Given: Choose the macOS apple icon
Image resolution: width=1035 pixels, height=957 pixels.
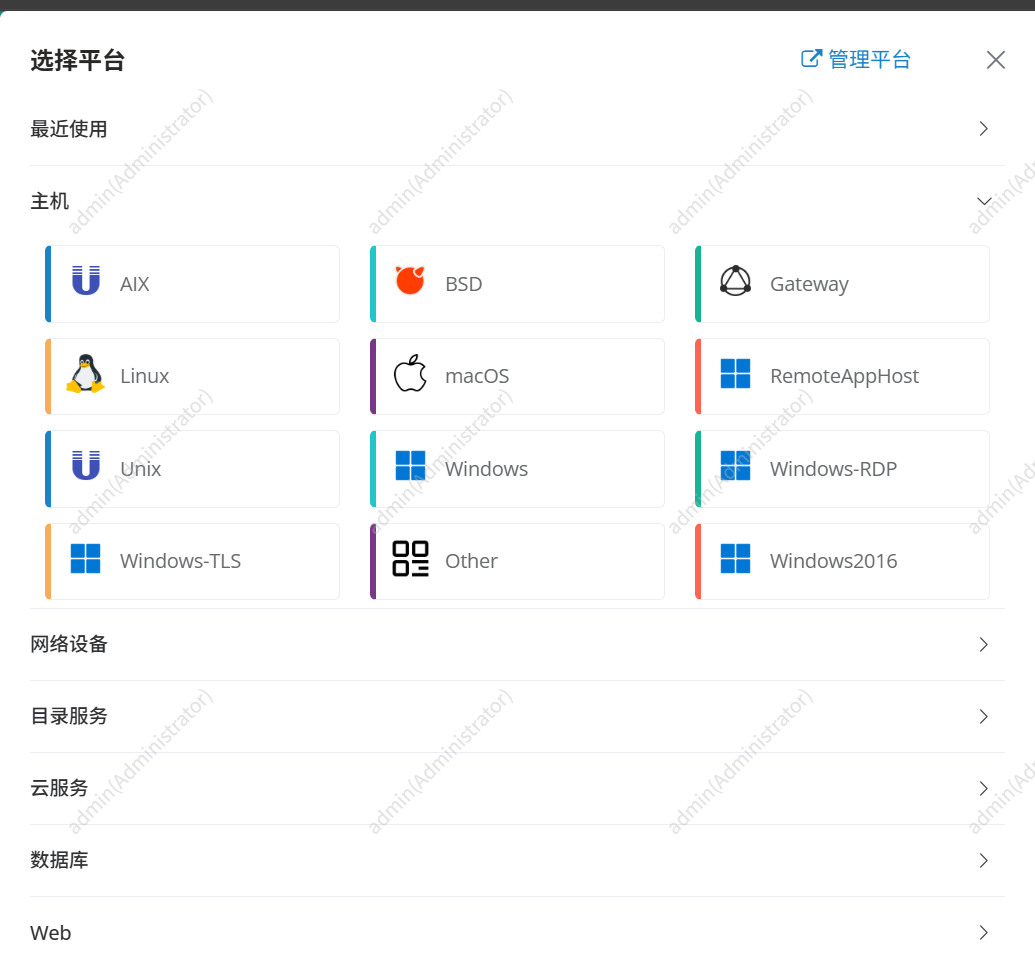Looking at the screenshot, I should point(410,374).
